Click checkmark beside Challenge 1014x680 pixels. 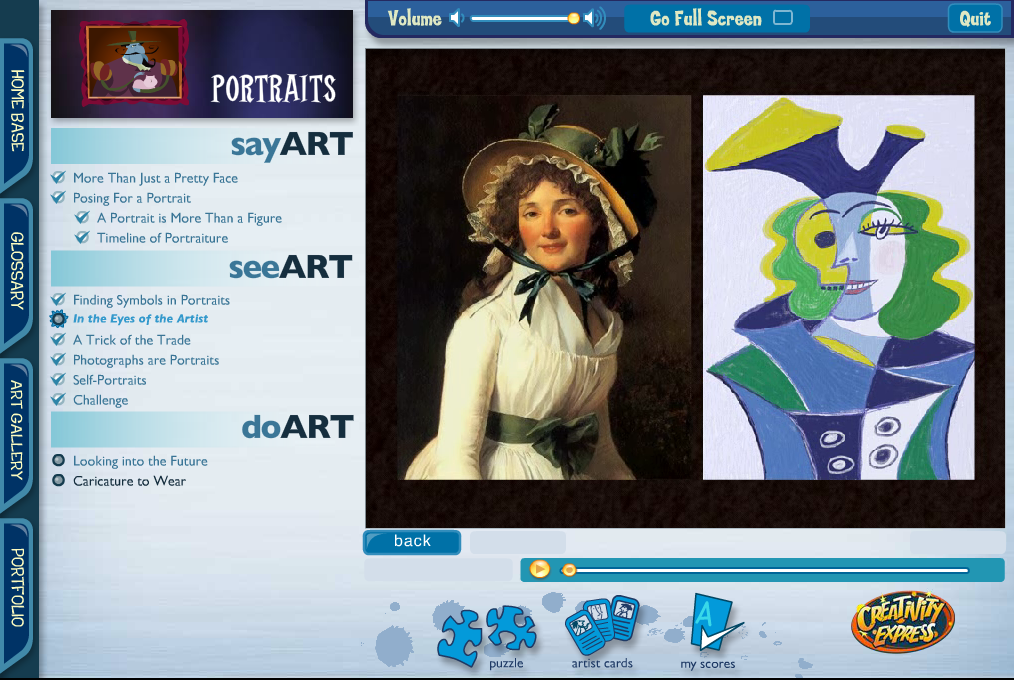tap(58, 399)
